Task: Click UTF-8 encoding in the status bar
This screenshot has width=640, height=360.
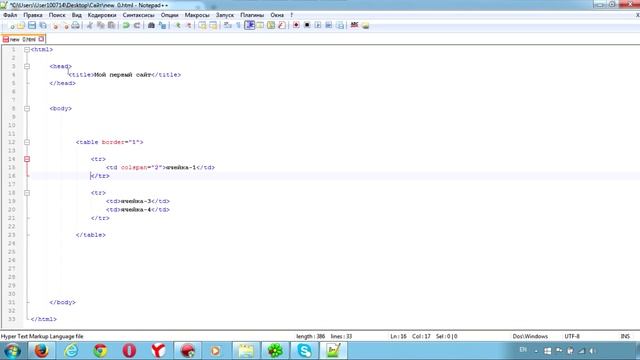Action: [x=572, y=336]
